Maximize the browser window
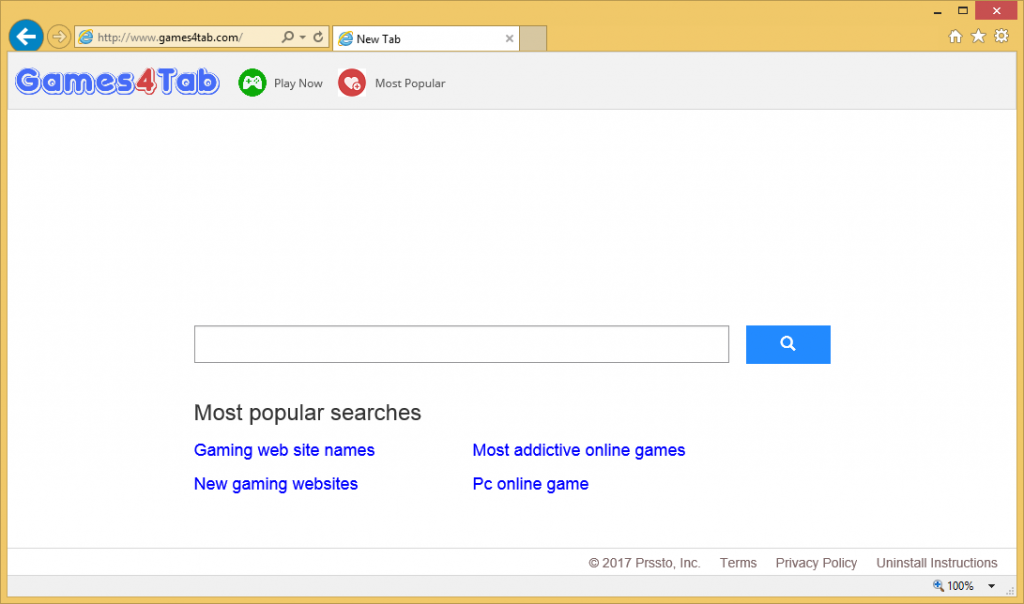The image size is (1024, 604). tap(963, 10)
